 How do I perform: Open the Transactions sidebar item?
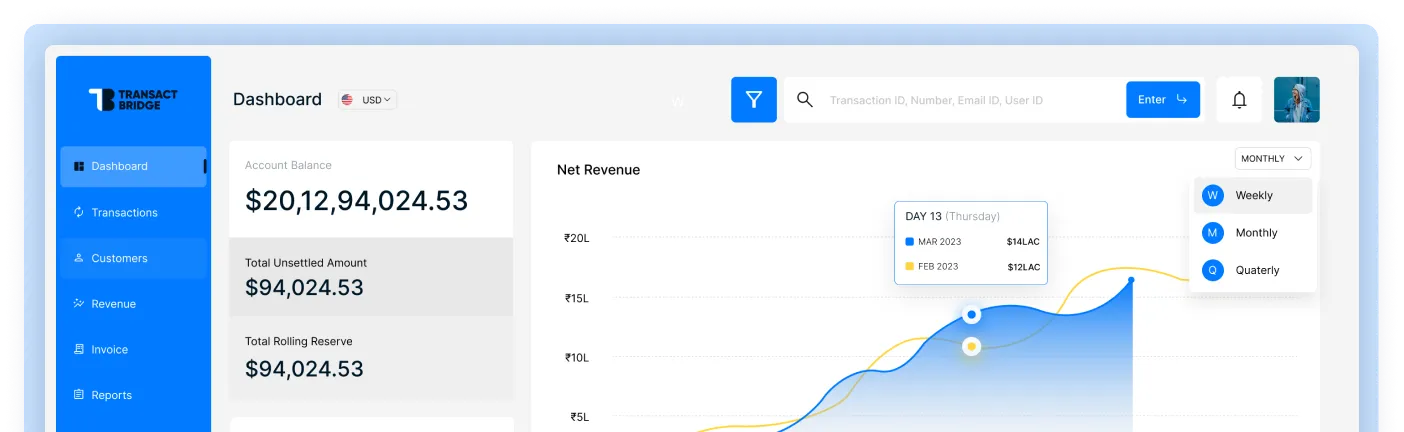click(x=133, y=212)
